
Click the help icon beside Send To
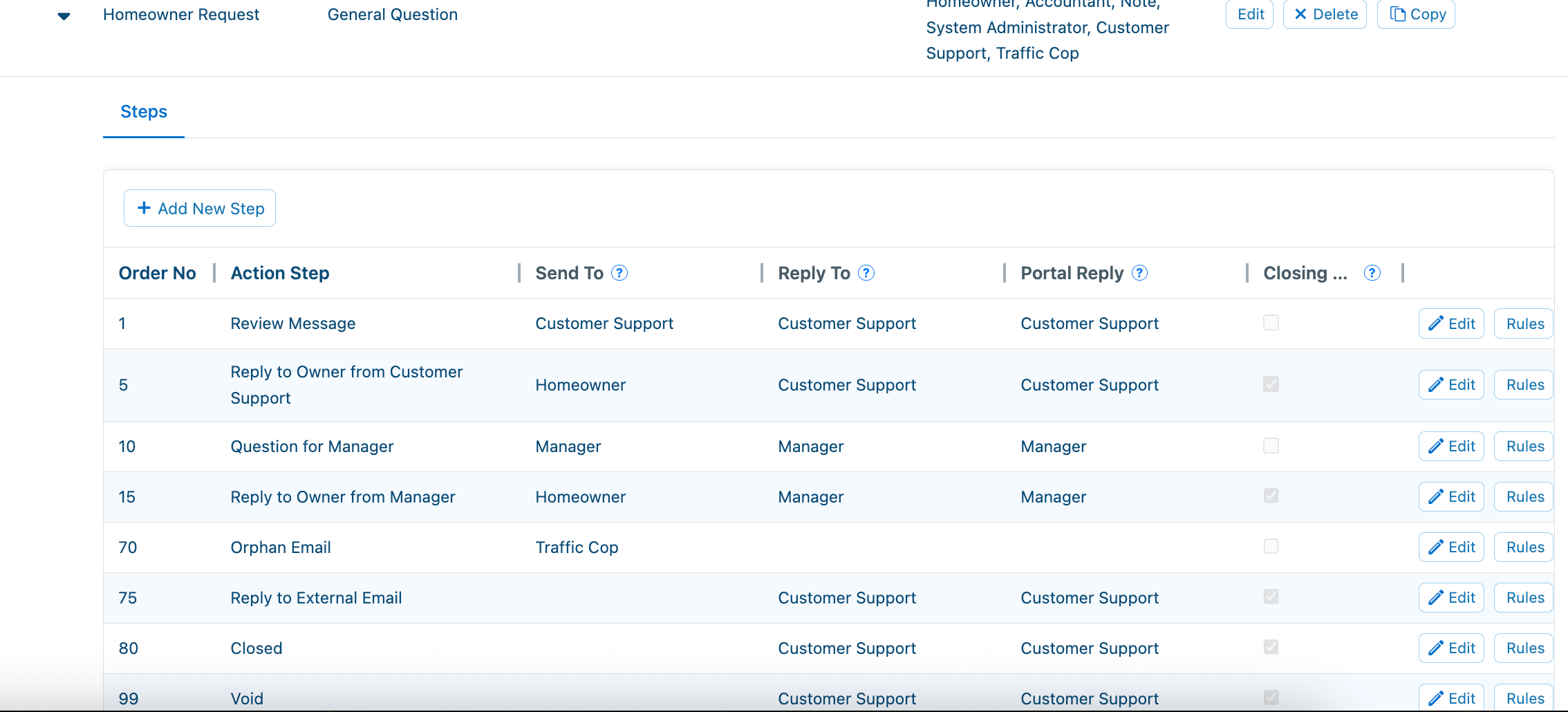(619, 273)
